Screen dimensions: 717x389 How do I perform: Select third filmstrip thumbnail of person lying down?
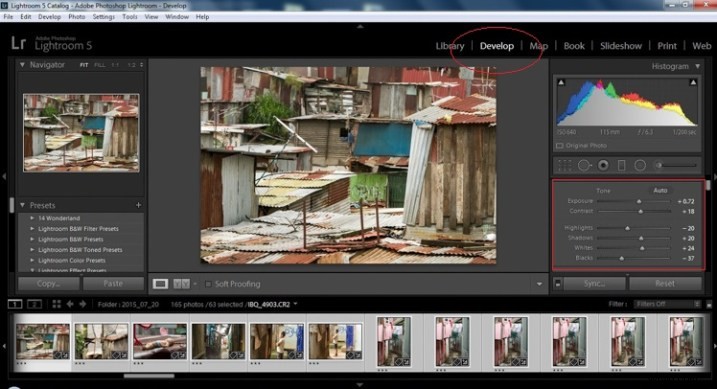[x=160, y=341]
